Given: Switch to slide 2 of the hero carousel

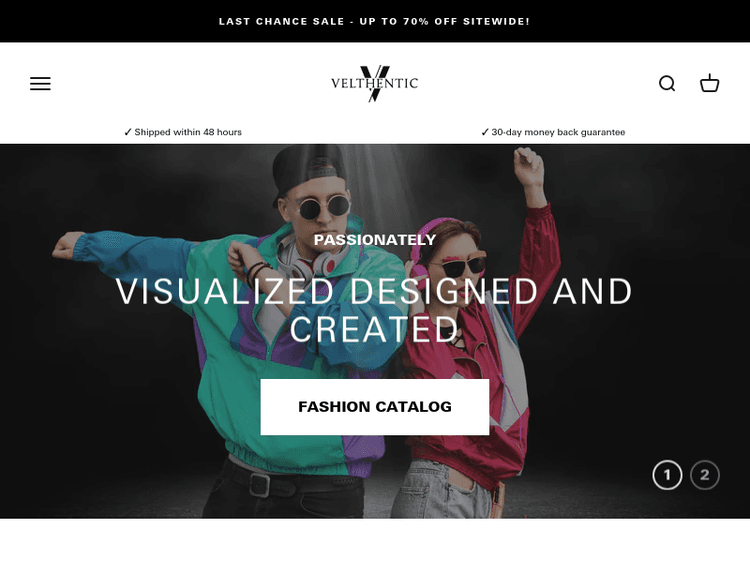Looking at the screenshot, I should click(705, 475).
